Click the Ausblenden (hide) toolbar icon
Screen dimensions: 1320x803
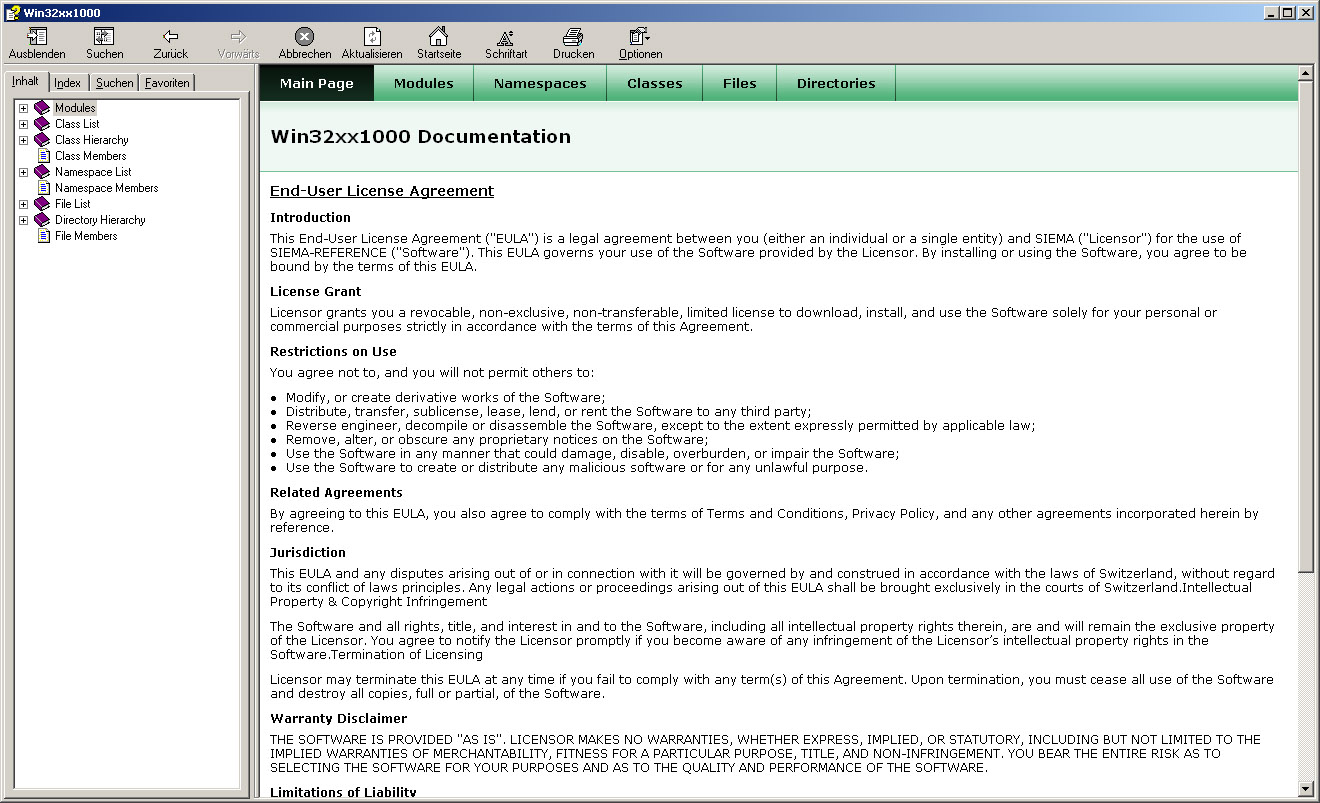coord(37,37)
